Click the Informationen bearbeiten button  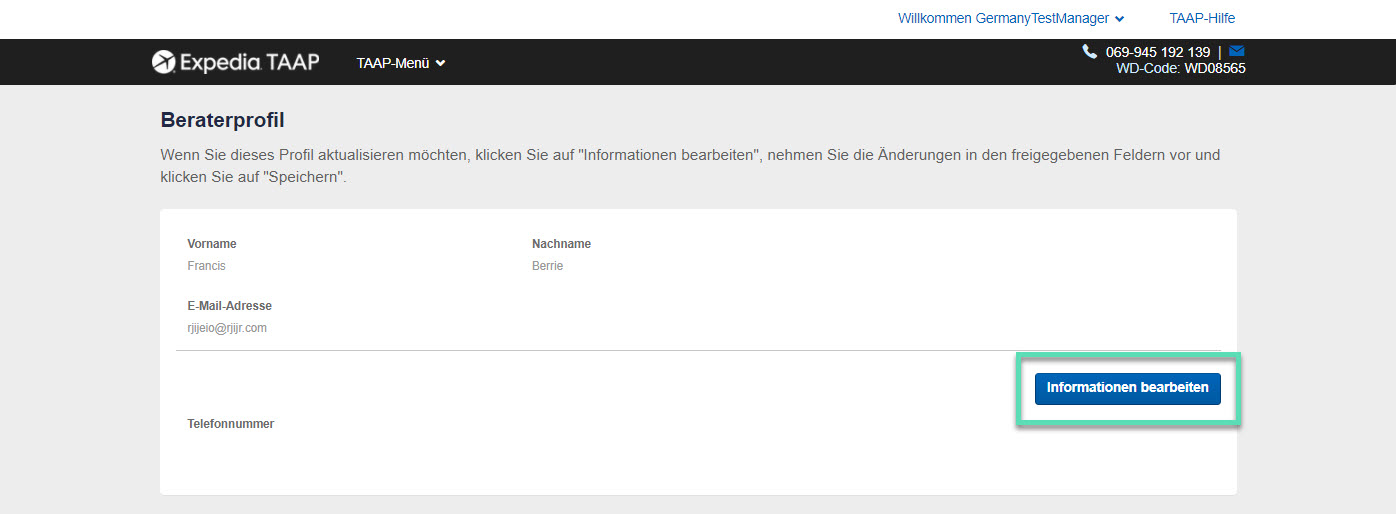click(1127, 388)
